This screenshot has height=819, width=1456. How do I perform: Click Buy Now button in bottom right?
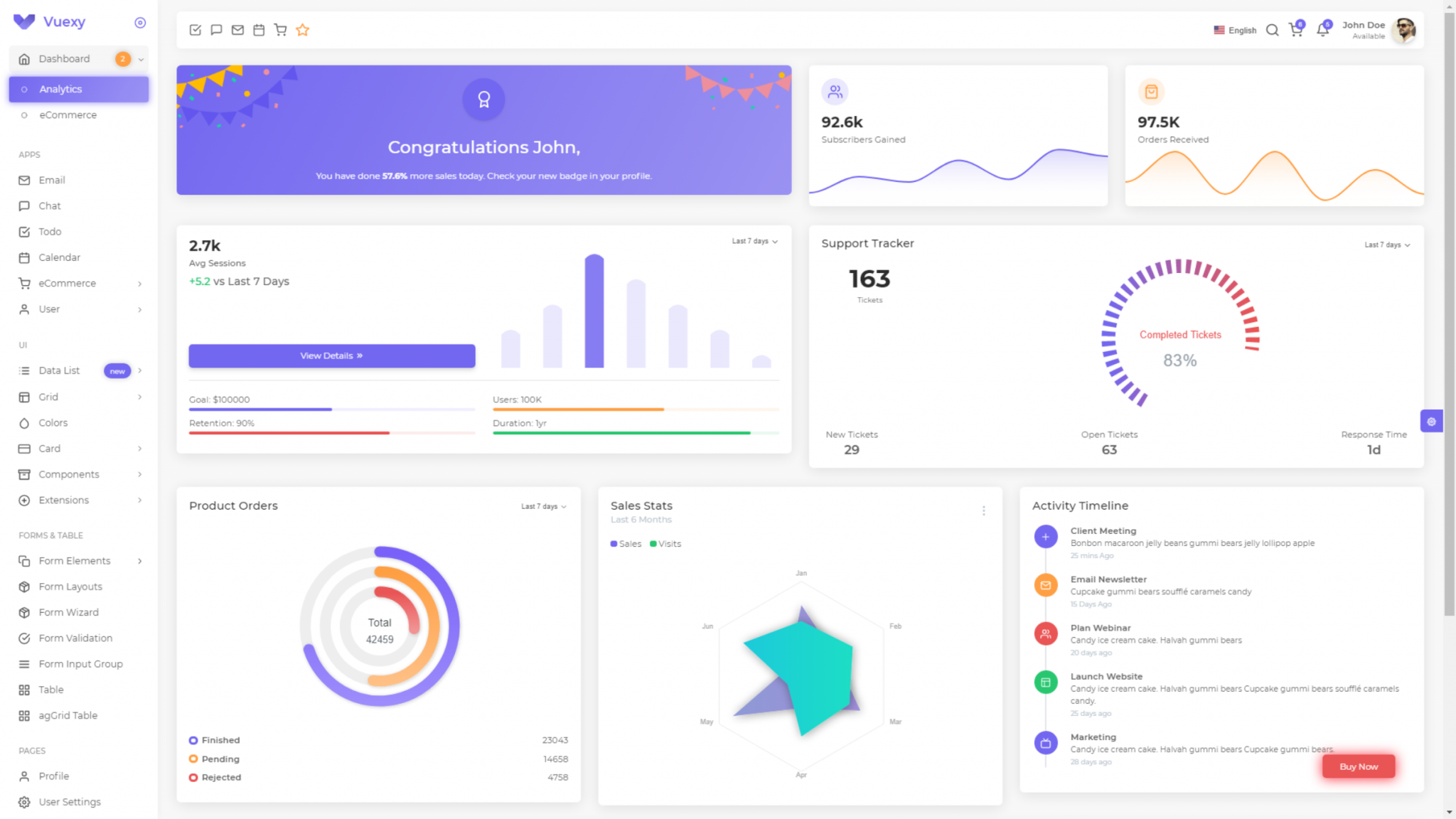pyautogui.click(x=1357, y=765)
